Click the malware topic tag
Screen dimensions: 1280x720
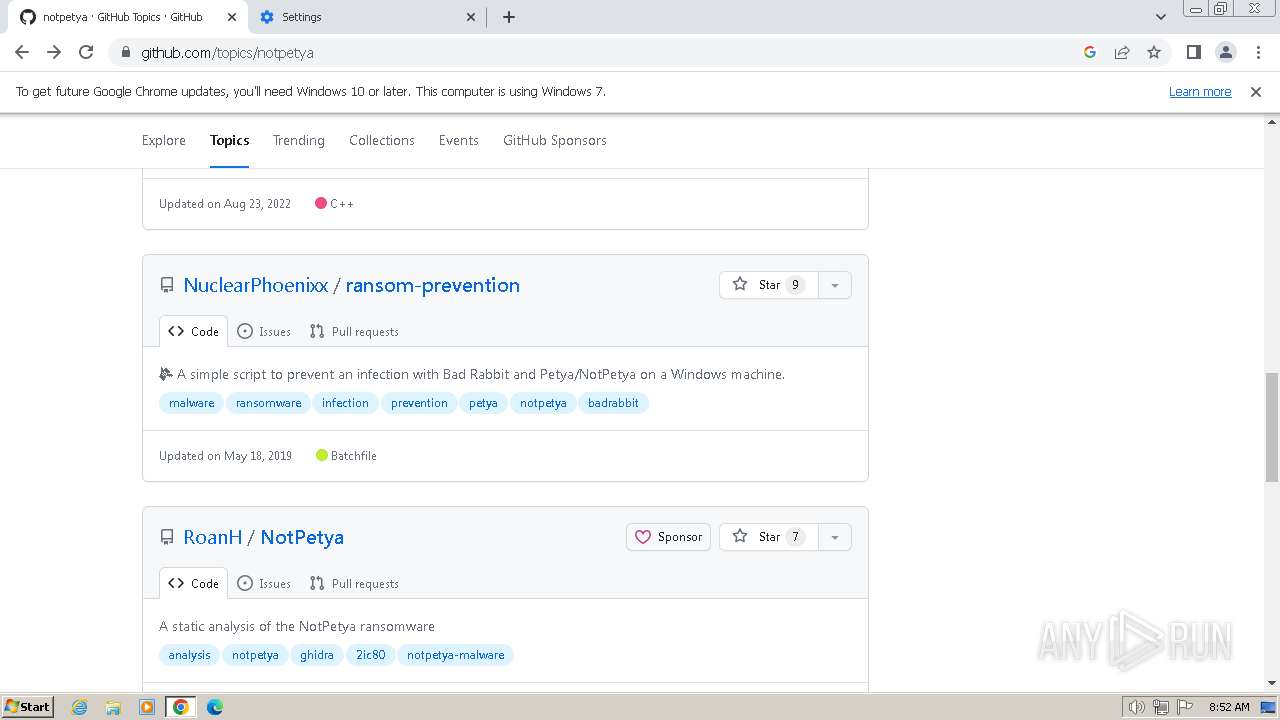[x=191, y=403]
